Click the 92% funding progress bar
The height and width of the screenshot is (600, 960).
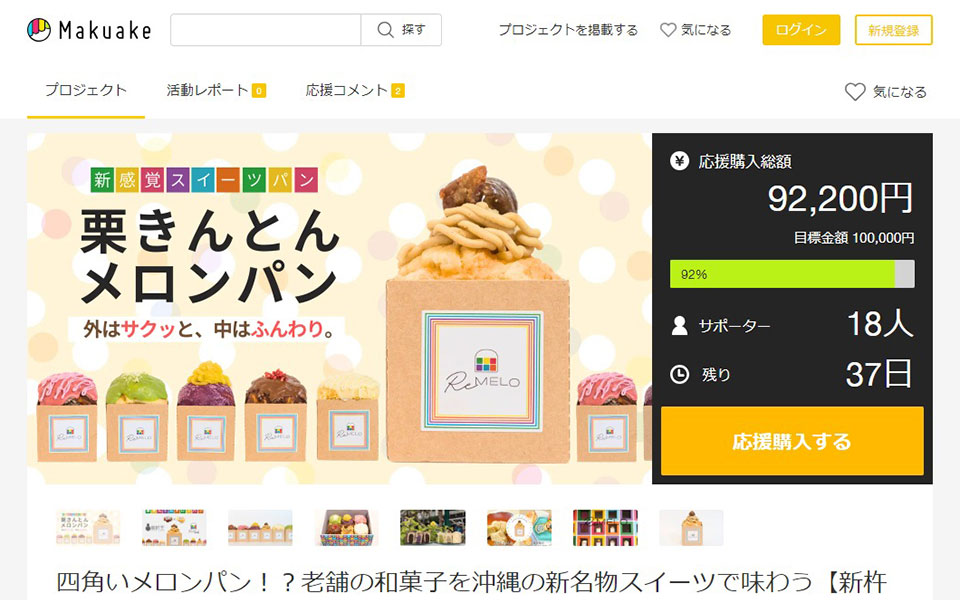(792, 274)
